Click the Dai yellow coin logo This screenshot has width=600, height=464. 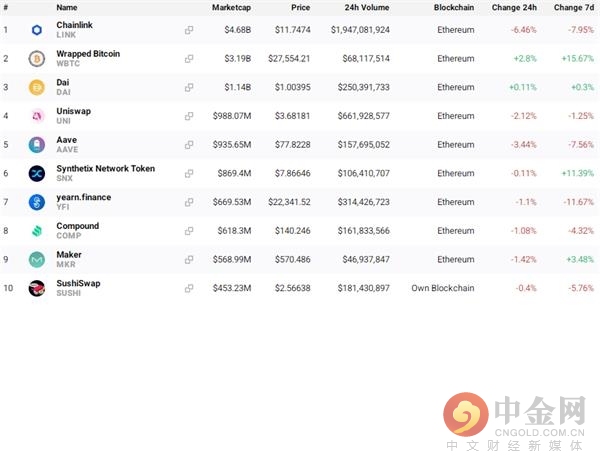pyautogui.click(x=37, y=87)
